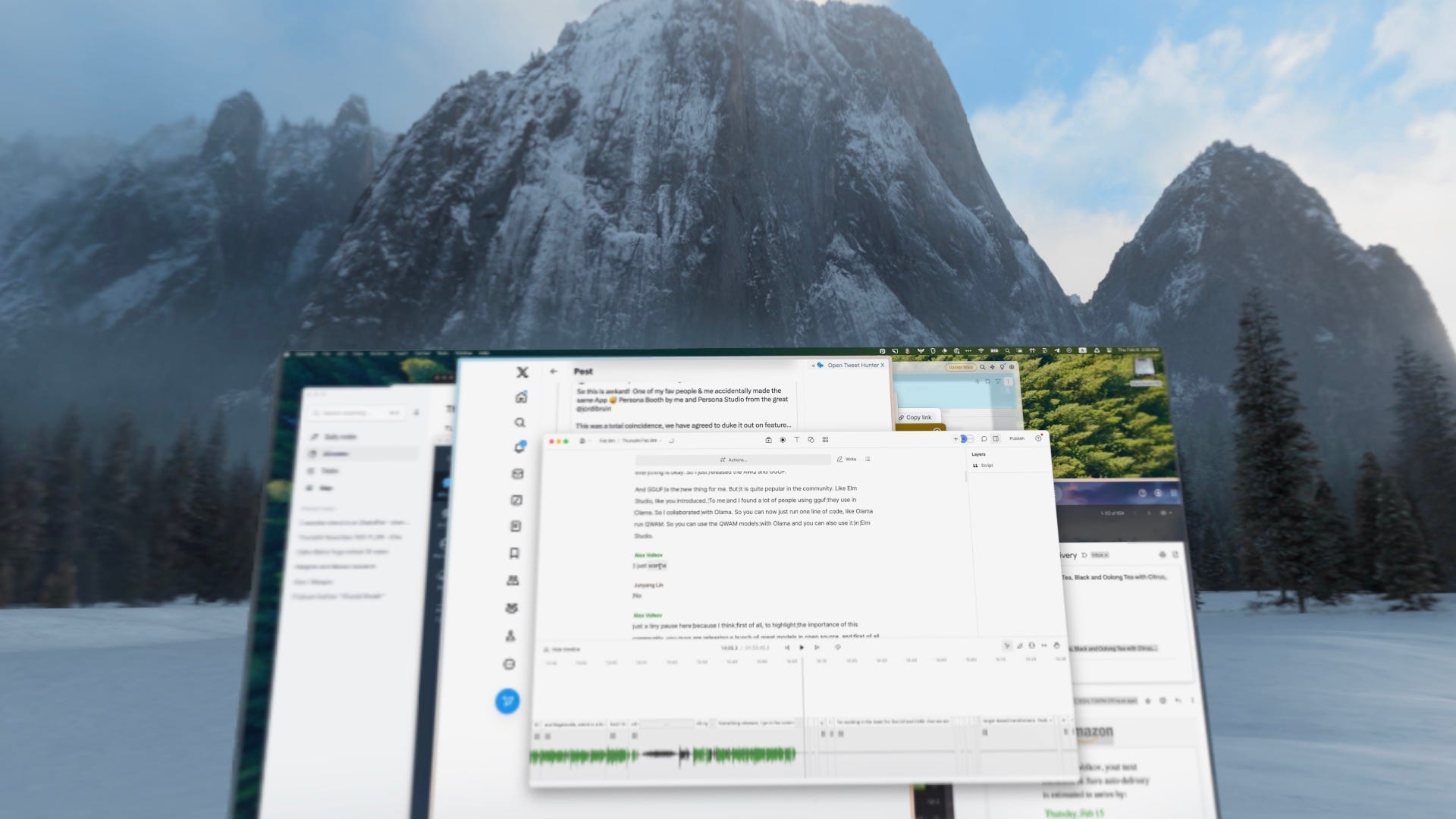Click the Record toolbar icon

tap(783, 440)
